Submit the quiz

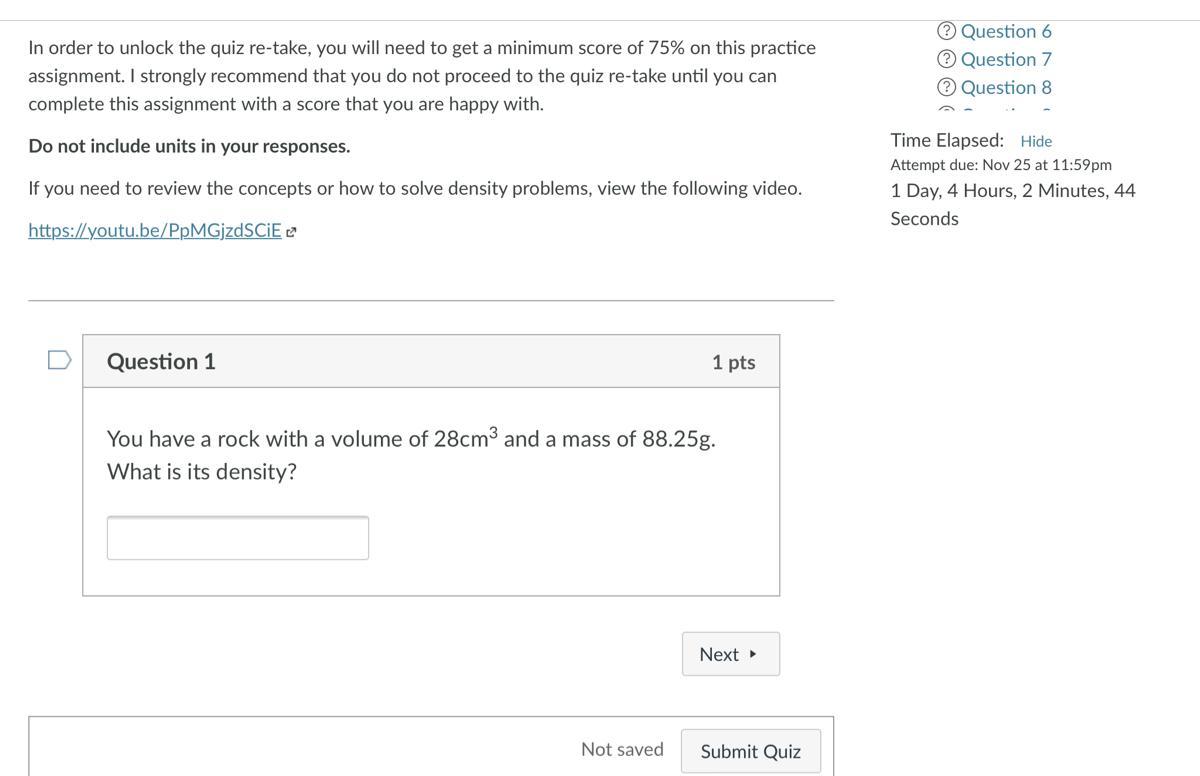tap(750, 751)
